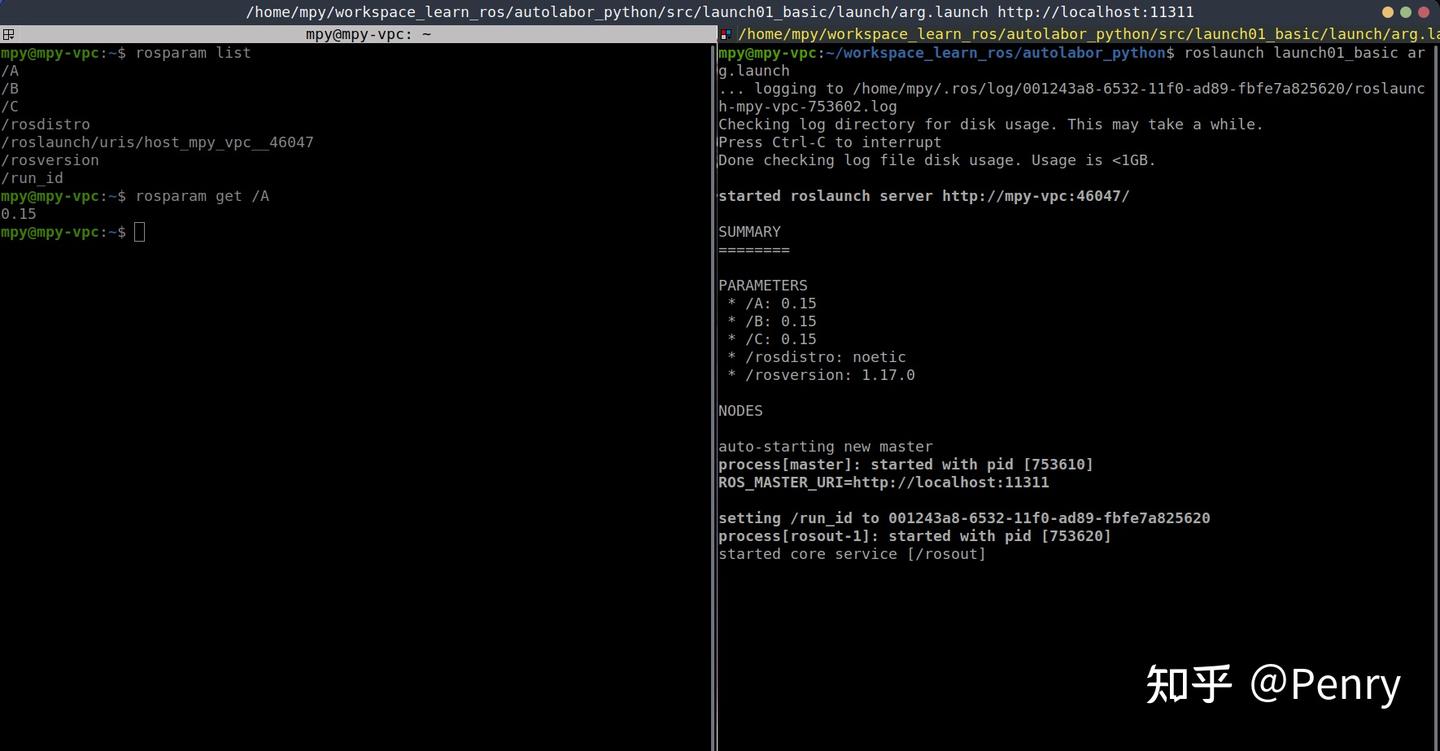Open the grouping menu on the left terminal pane
The width and height of the screenshot is (1440, 751).
(x=7, y=33)
